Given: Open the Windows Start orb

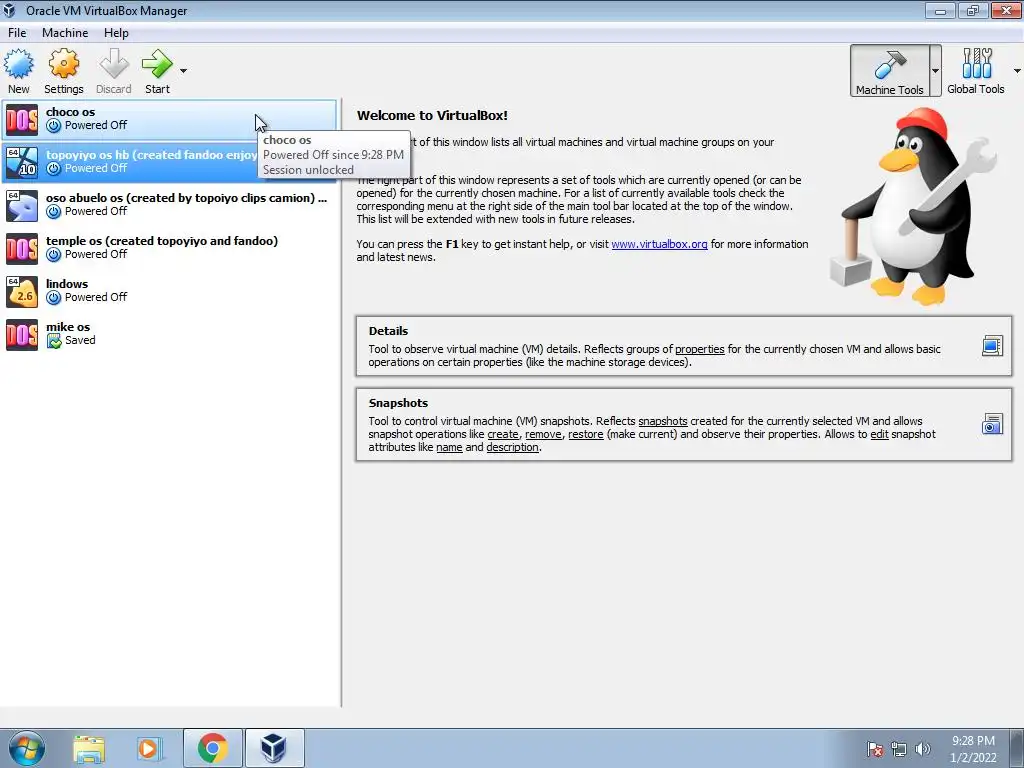Looking at the screenshot, I should [x=26, y=748].
